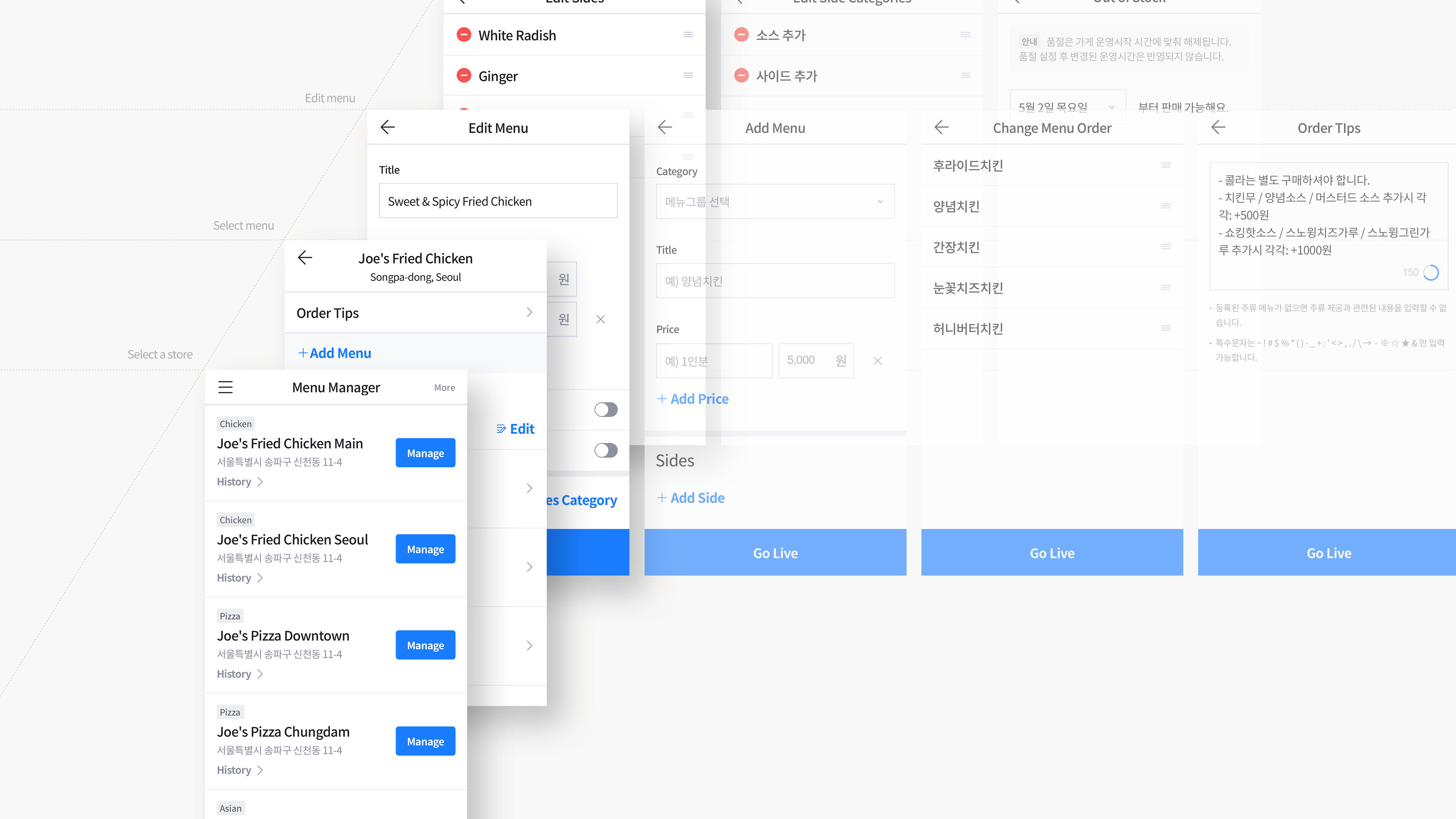1456x819 pixels.
Task: Manage Joe's Pizza Chungdam
Action: point(425,741)
